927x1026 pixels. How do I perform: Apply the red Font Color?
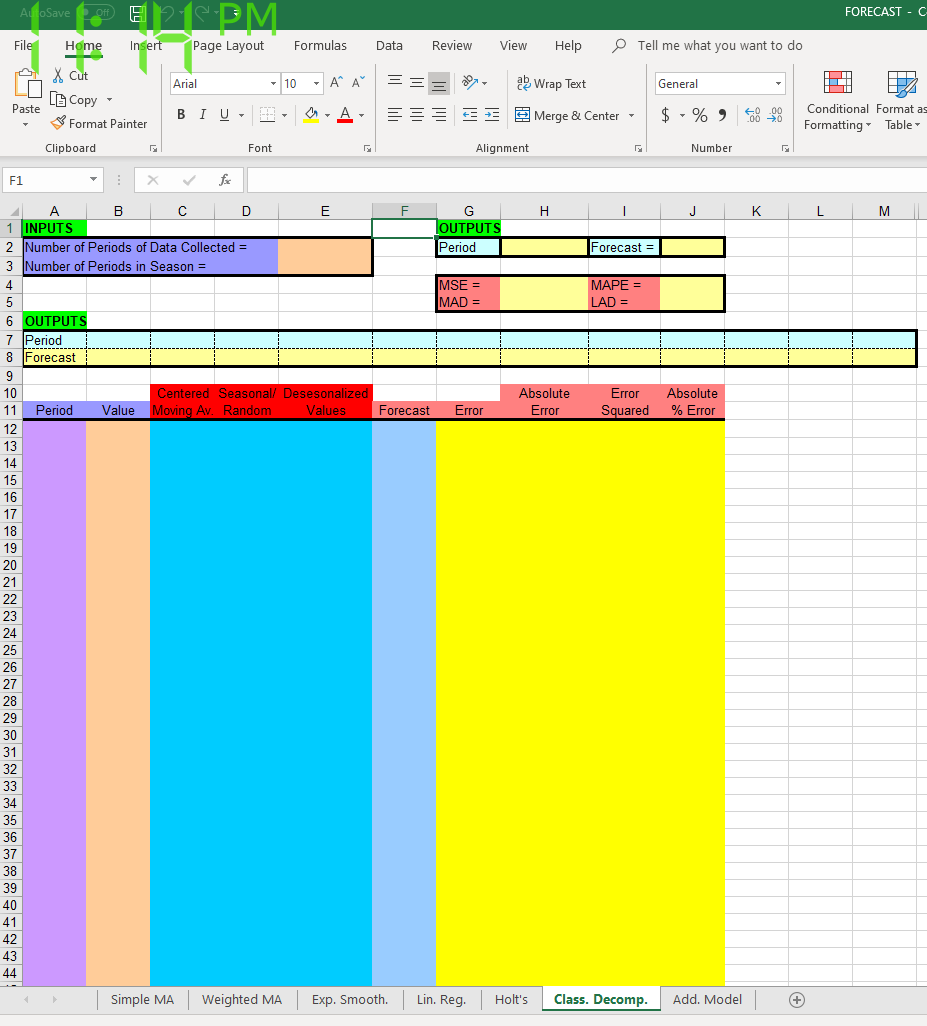click(345, 115)
